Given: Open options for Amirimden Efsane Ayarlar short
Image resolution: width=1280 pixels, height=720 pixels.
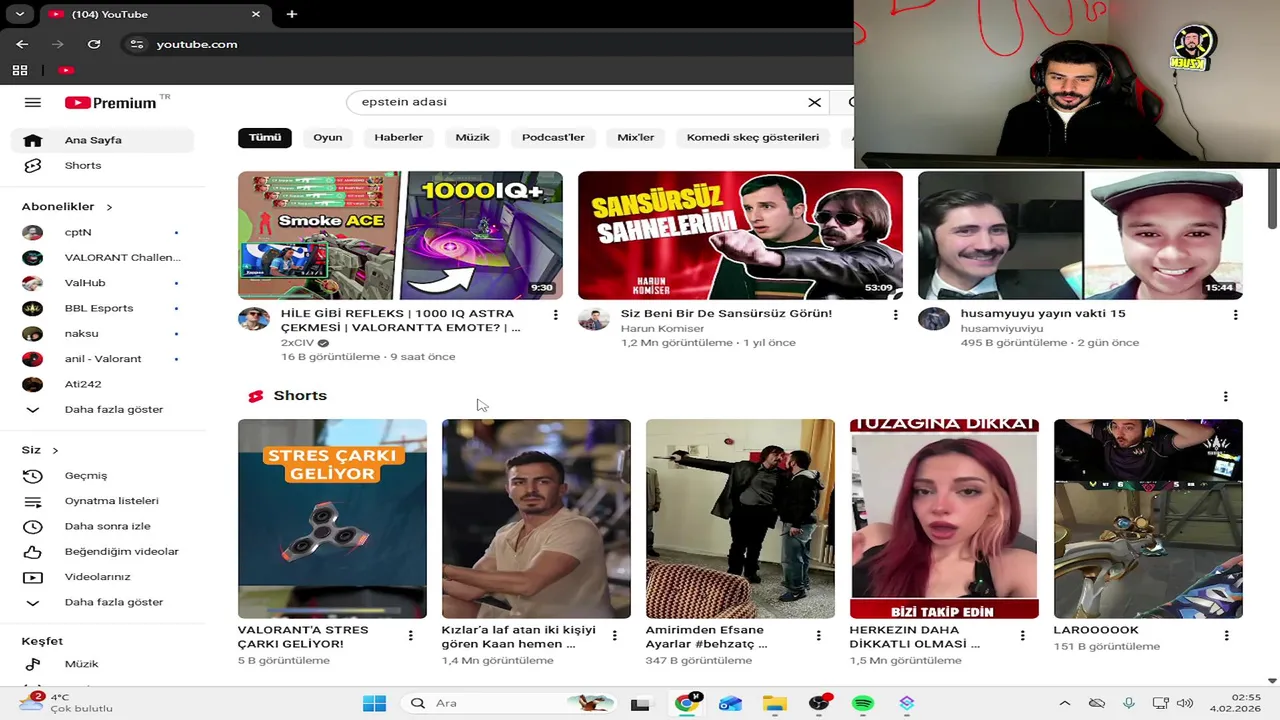Looking at the screenshot, I should (x=818, y=636).
